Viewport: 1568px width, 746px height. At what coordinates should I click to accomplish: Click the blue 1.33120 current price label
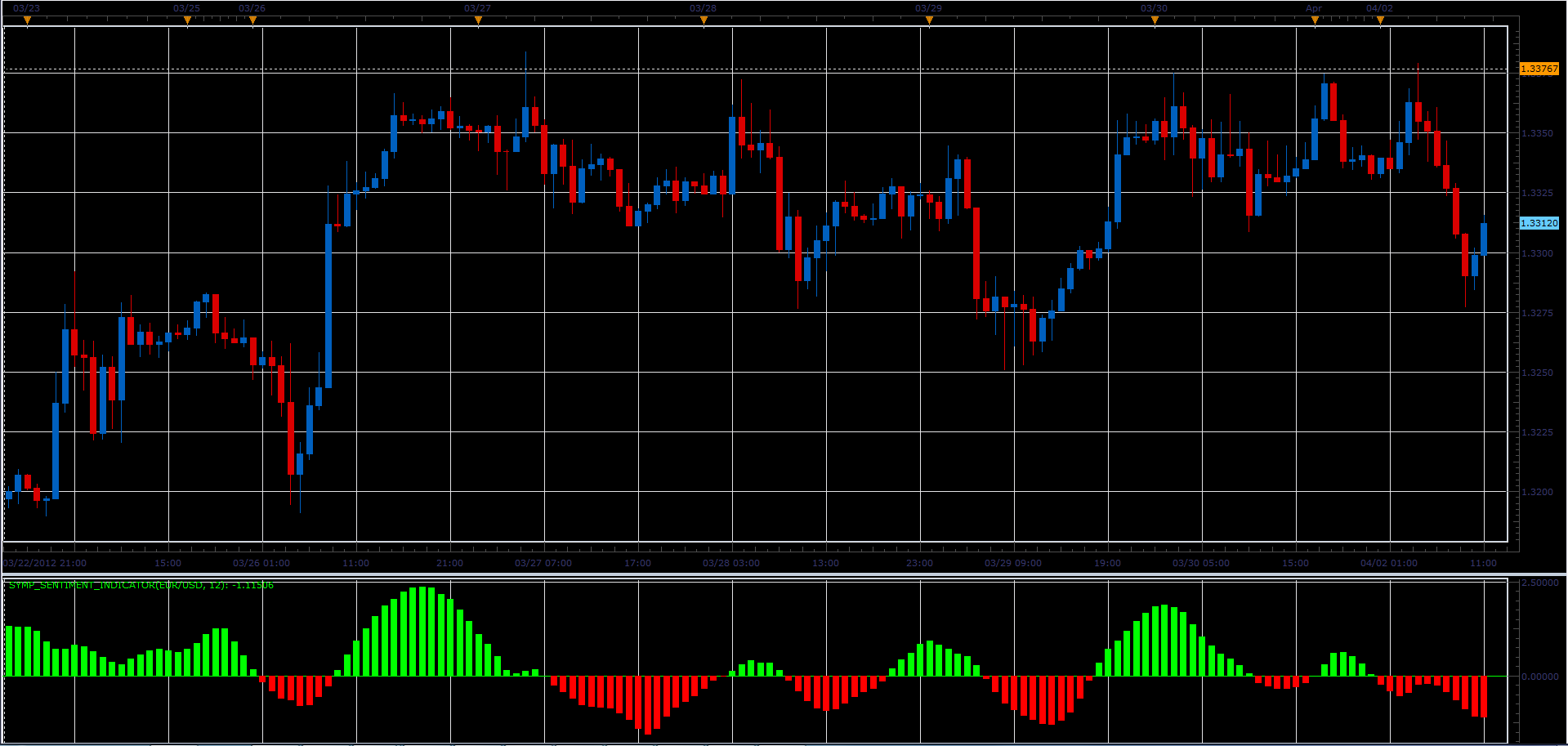(1539, 223)
